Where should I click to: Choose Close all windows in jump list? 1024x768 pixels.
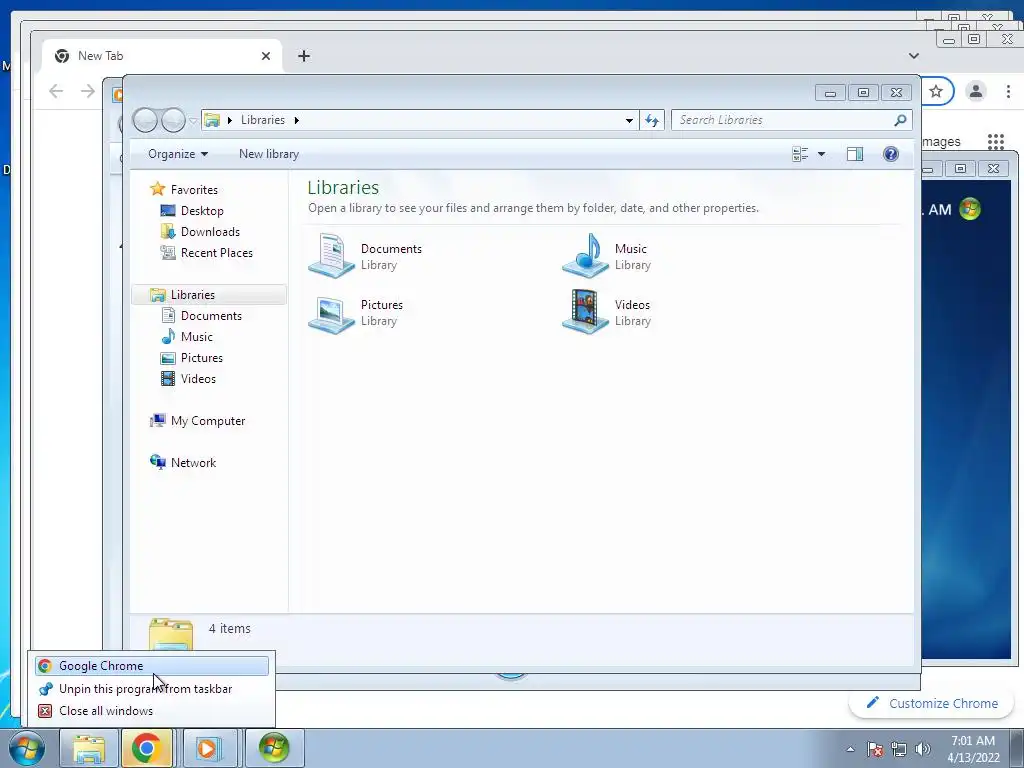[152, 711]
